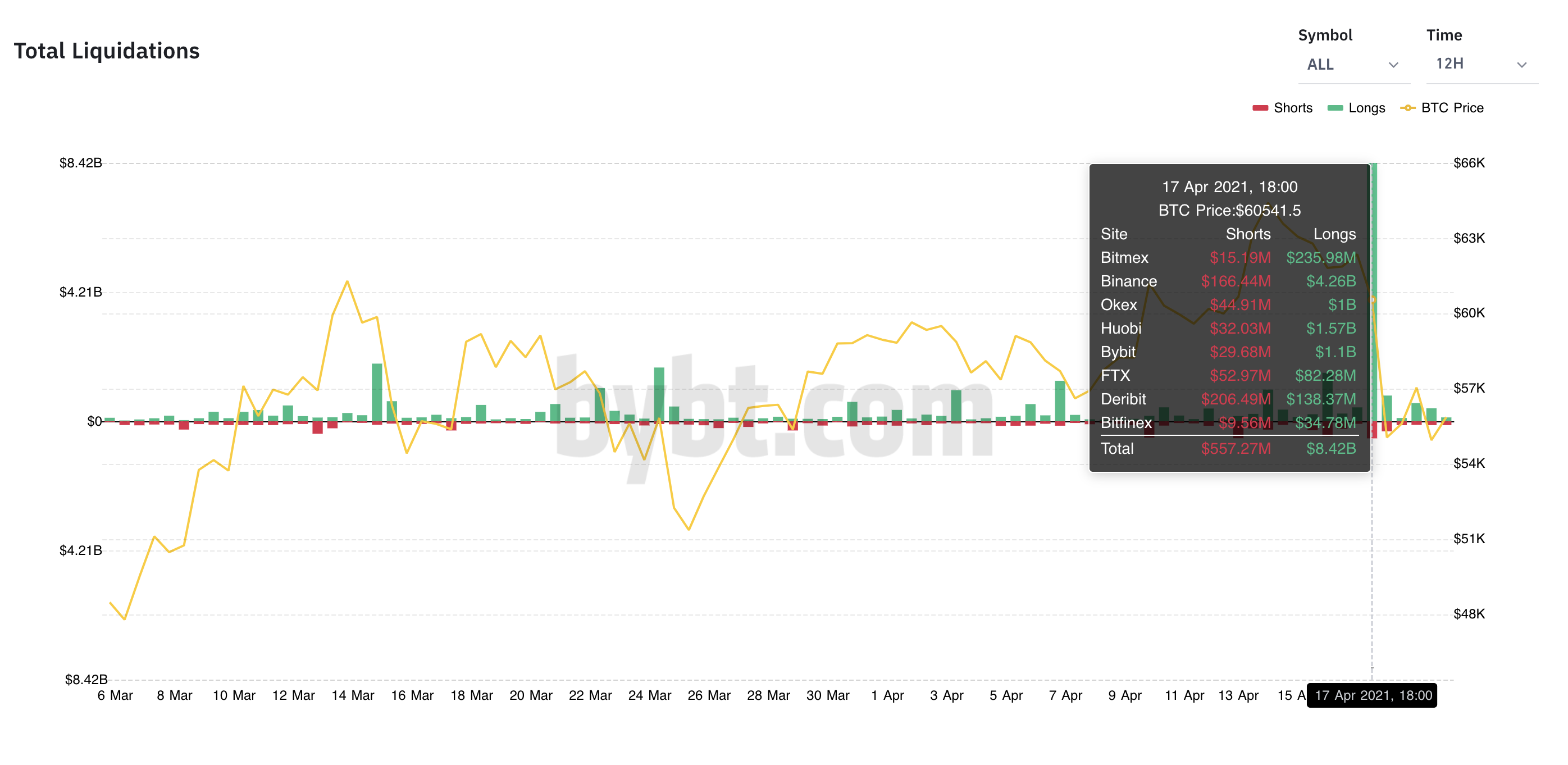The height and width of the screenshot is (765, 1568).
Task: Click the green Longs legend swatch
Action: tap(1335, 108)
